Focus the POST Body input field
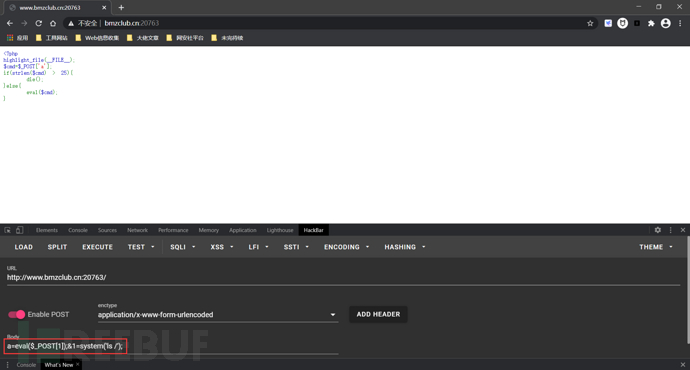 (x=172, y=346)
